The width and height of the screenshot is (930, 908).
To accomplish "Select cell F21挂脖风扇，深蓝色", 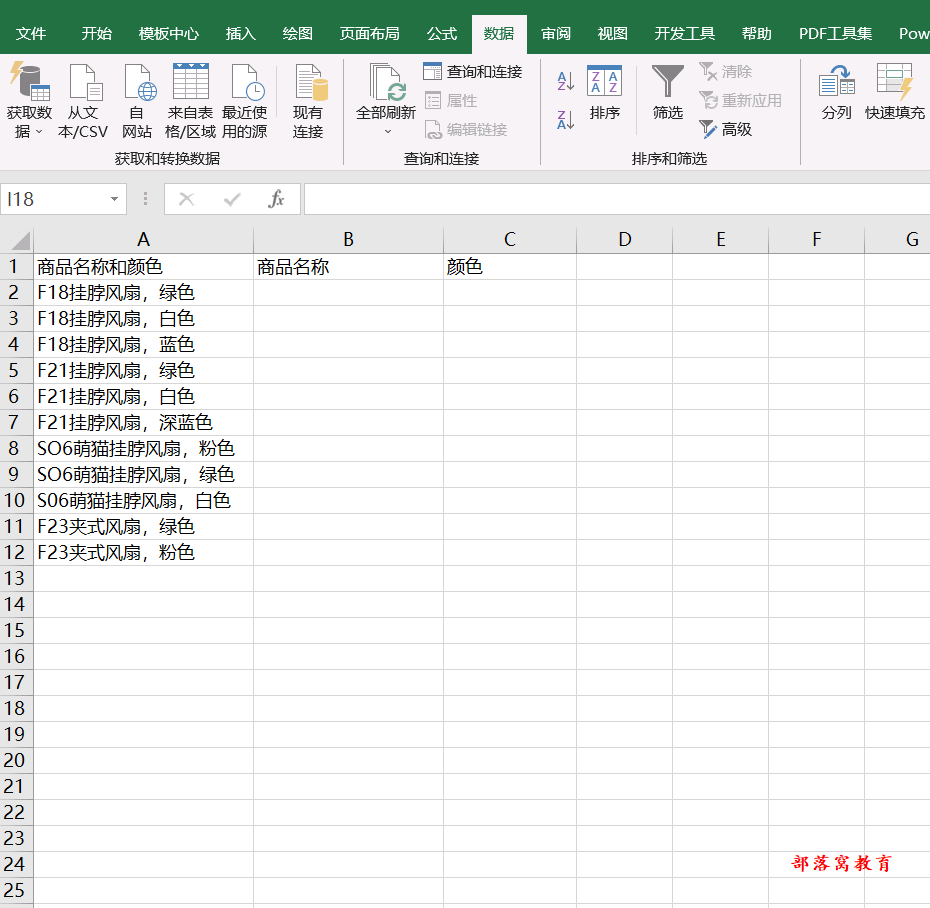I will pyautogui.click(x=144, y=423).
